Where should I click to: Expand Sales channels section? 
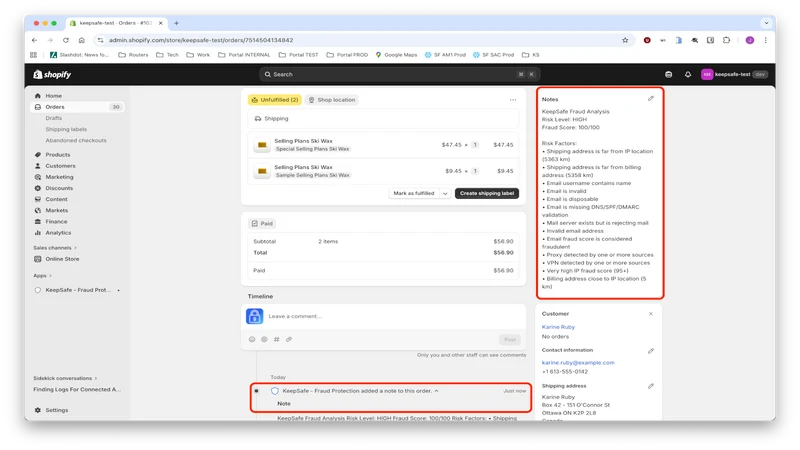[x=55, y=247]
